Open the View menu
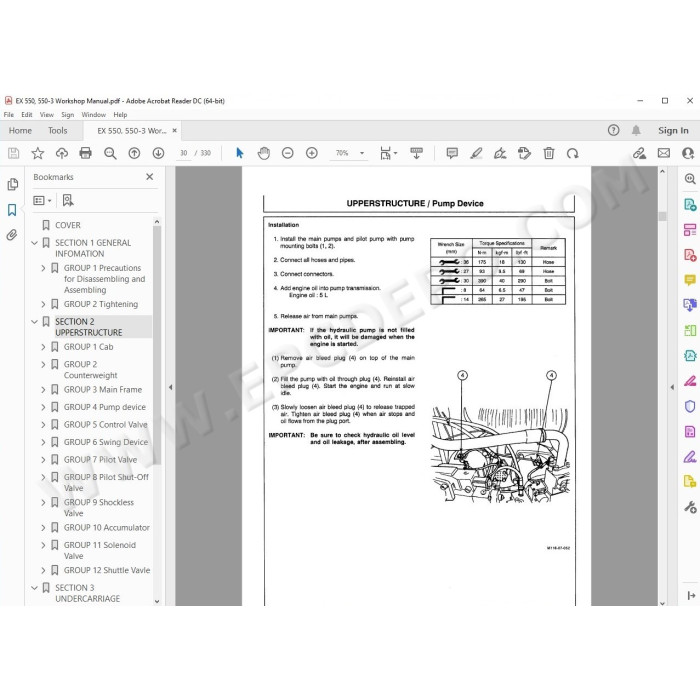Image resolution: width=700 pixels, height=700 pixels. tap(46, 115)
